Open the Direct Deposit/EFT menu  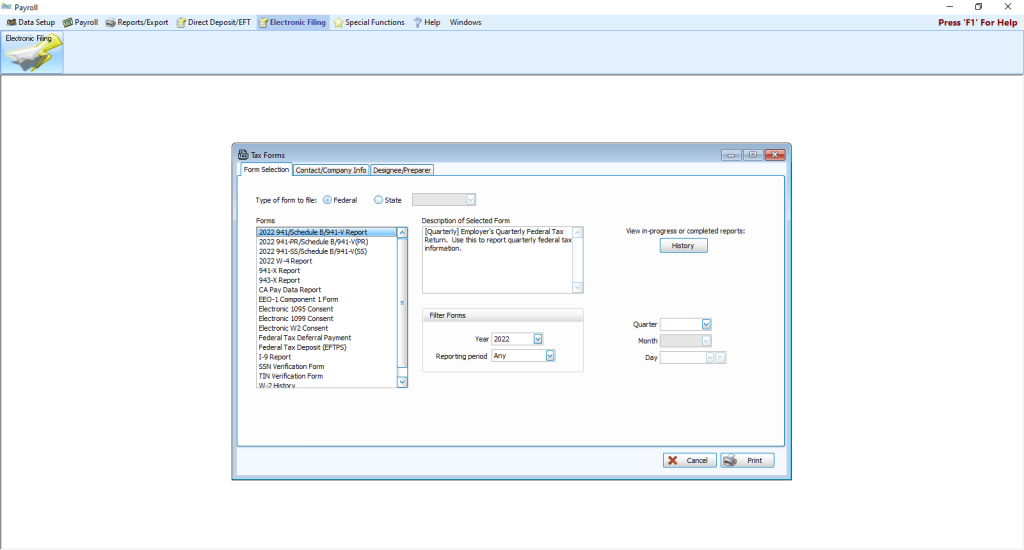coord(213,22)
